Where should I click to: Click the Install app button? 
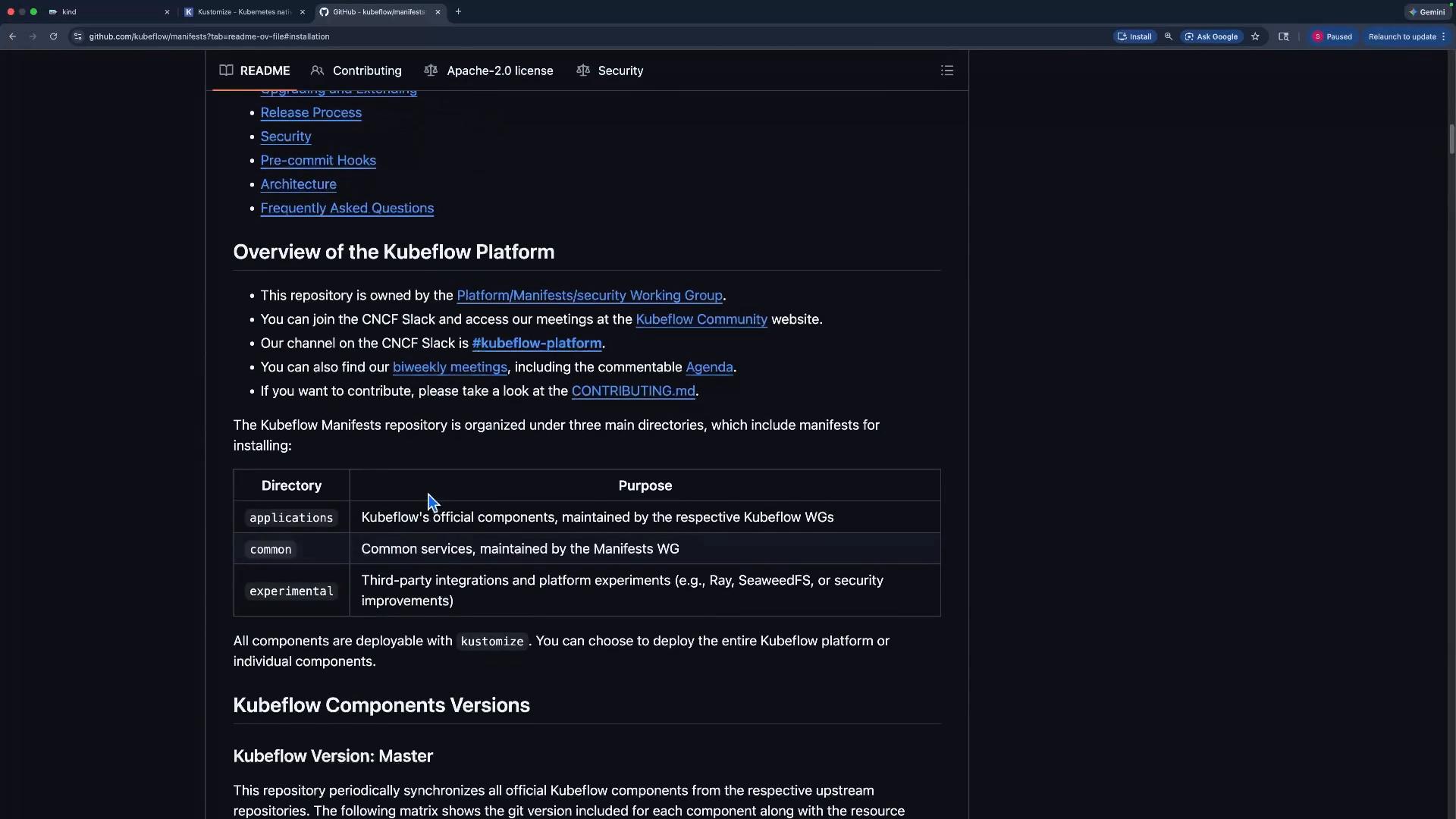[1135, 36]
